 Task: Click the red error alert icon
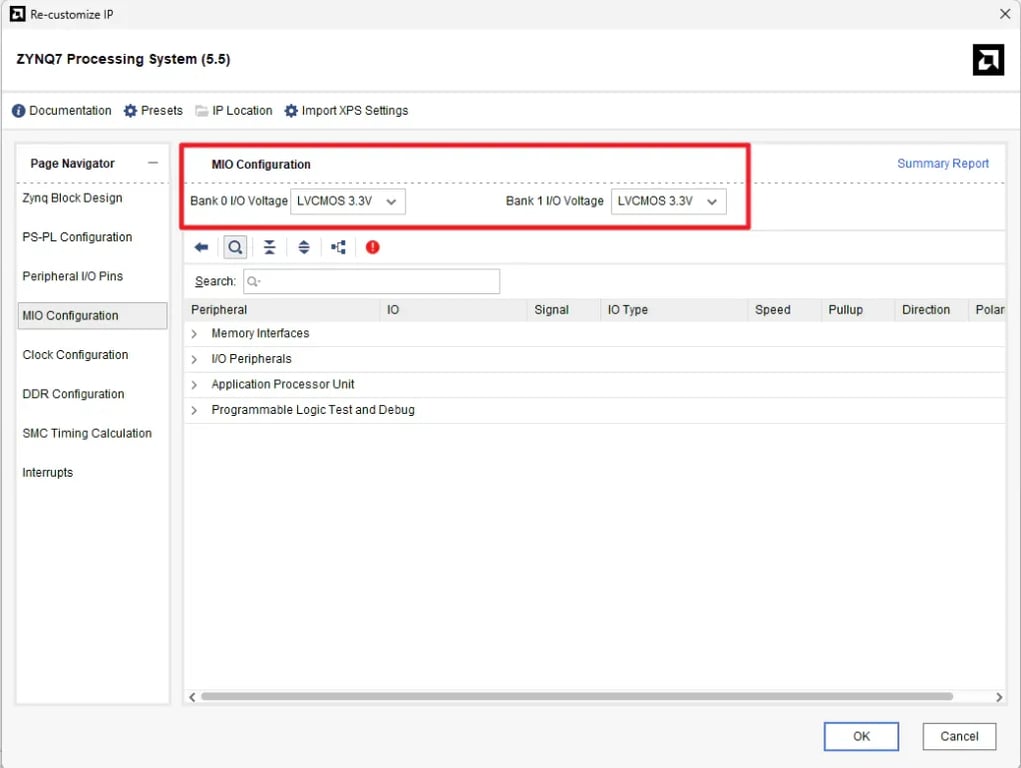point(372,248)
